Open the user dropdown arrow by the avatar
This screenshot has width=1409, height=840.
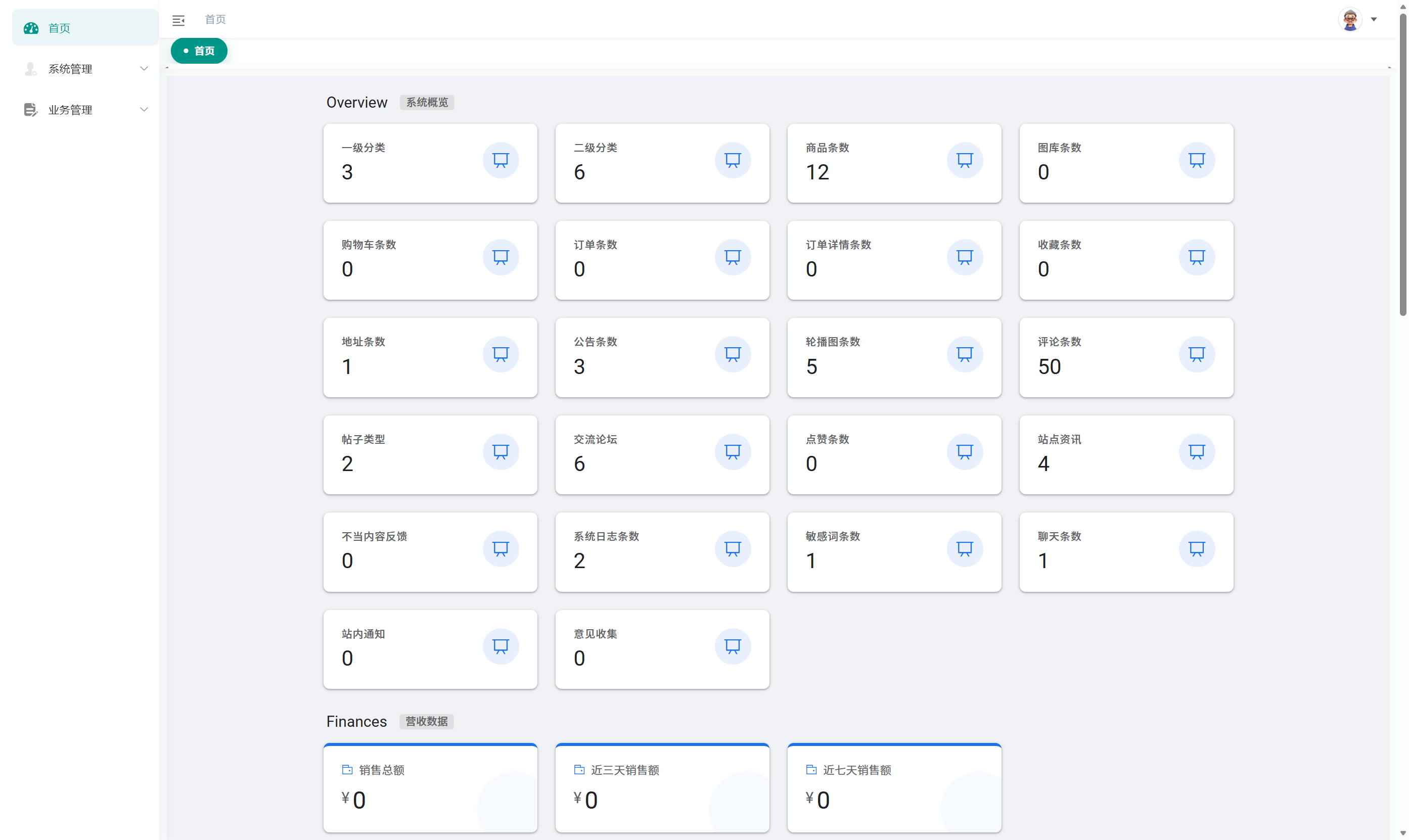pyautogui.click(x=1373, y=20)
